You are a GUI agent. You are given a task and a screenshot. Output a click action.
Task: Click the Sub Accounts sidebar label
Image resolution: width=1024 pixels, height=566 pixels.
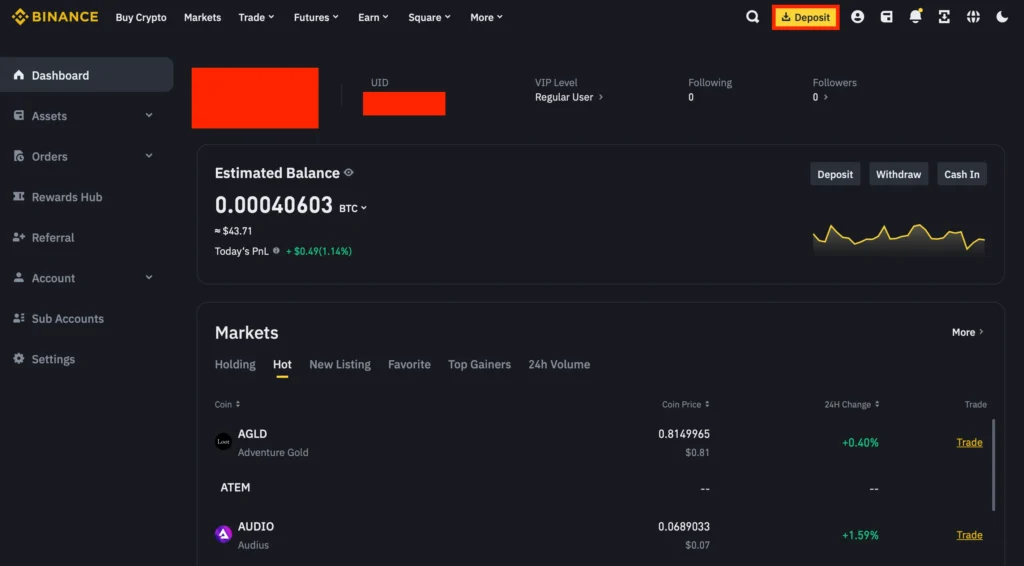click(68, 319)
